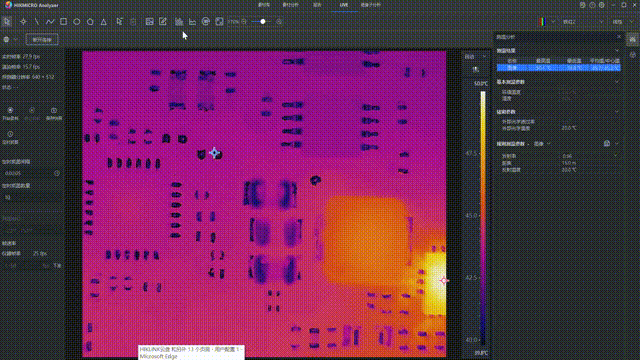Screen dimensions: 640x360
Task: Collapse the section with 20.0 ℃ optics value
Action: 617,112
